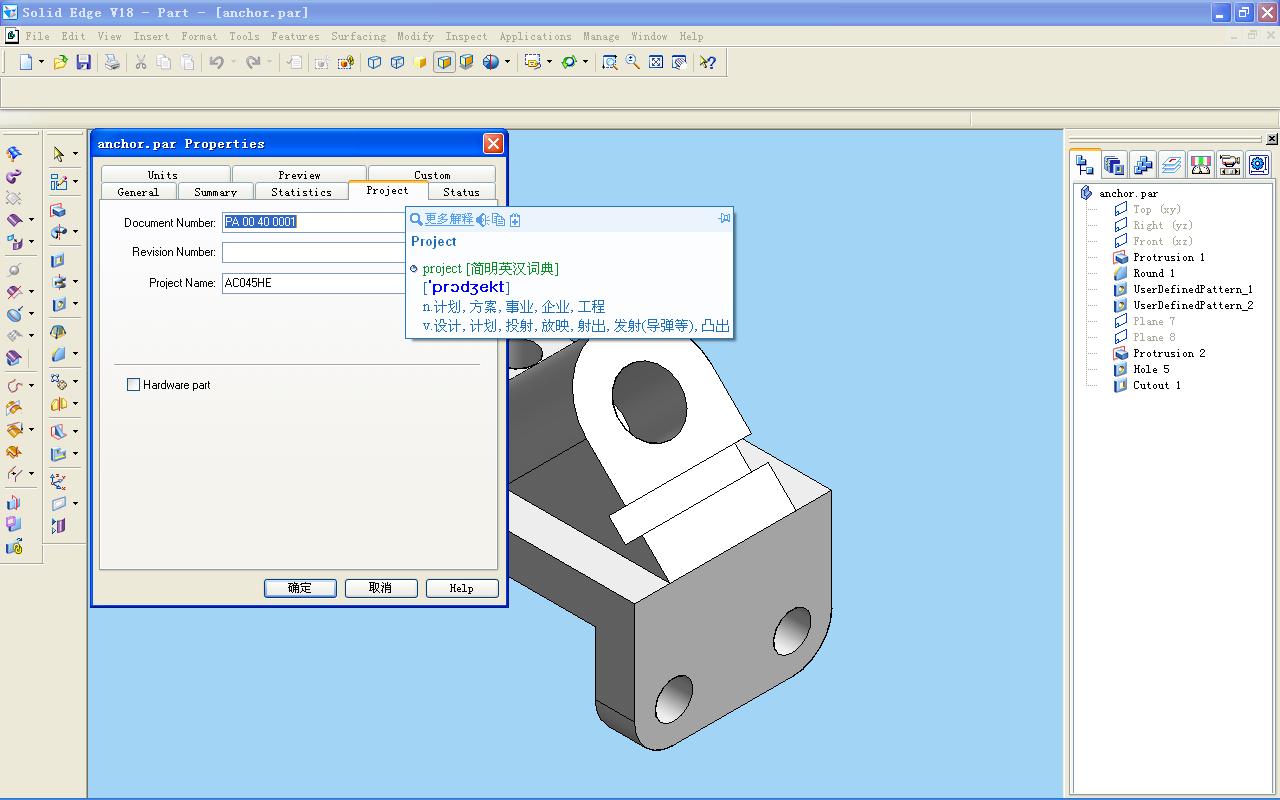Open the 更多解释 link in the dictionary popup
The height and width of the screenshot is (800, 1280).
point(449,219)
